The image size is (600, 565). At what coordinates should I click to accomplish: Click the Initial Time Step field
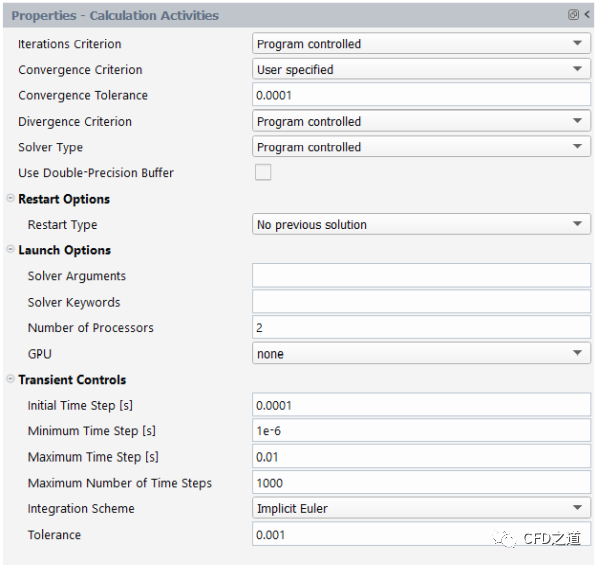pyautogui.click(x=421, y=406)
